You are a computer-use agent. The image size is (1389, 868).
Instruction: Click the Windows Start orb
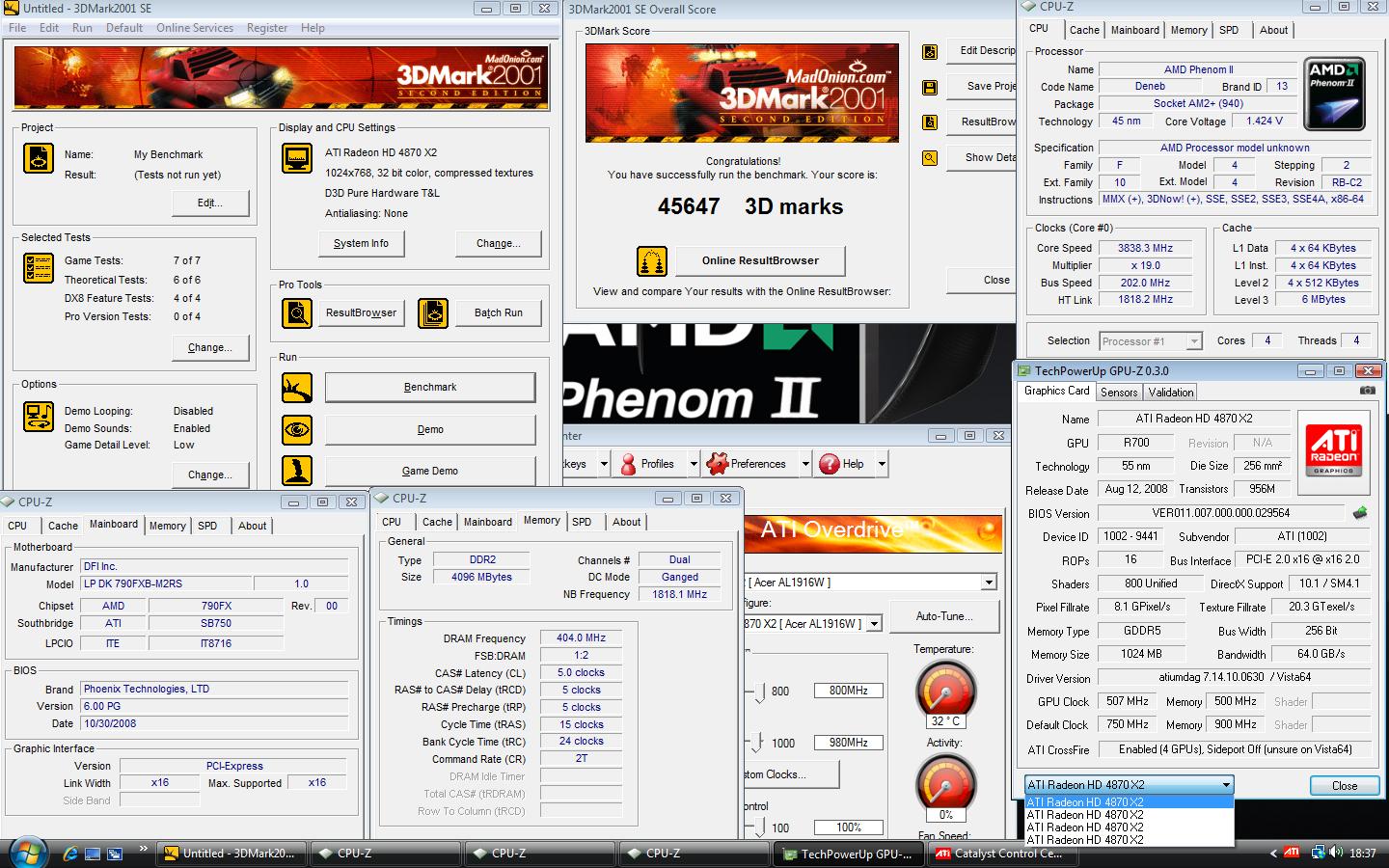(26, 853)
